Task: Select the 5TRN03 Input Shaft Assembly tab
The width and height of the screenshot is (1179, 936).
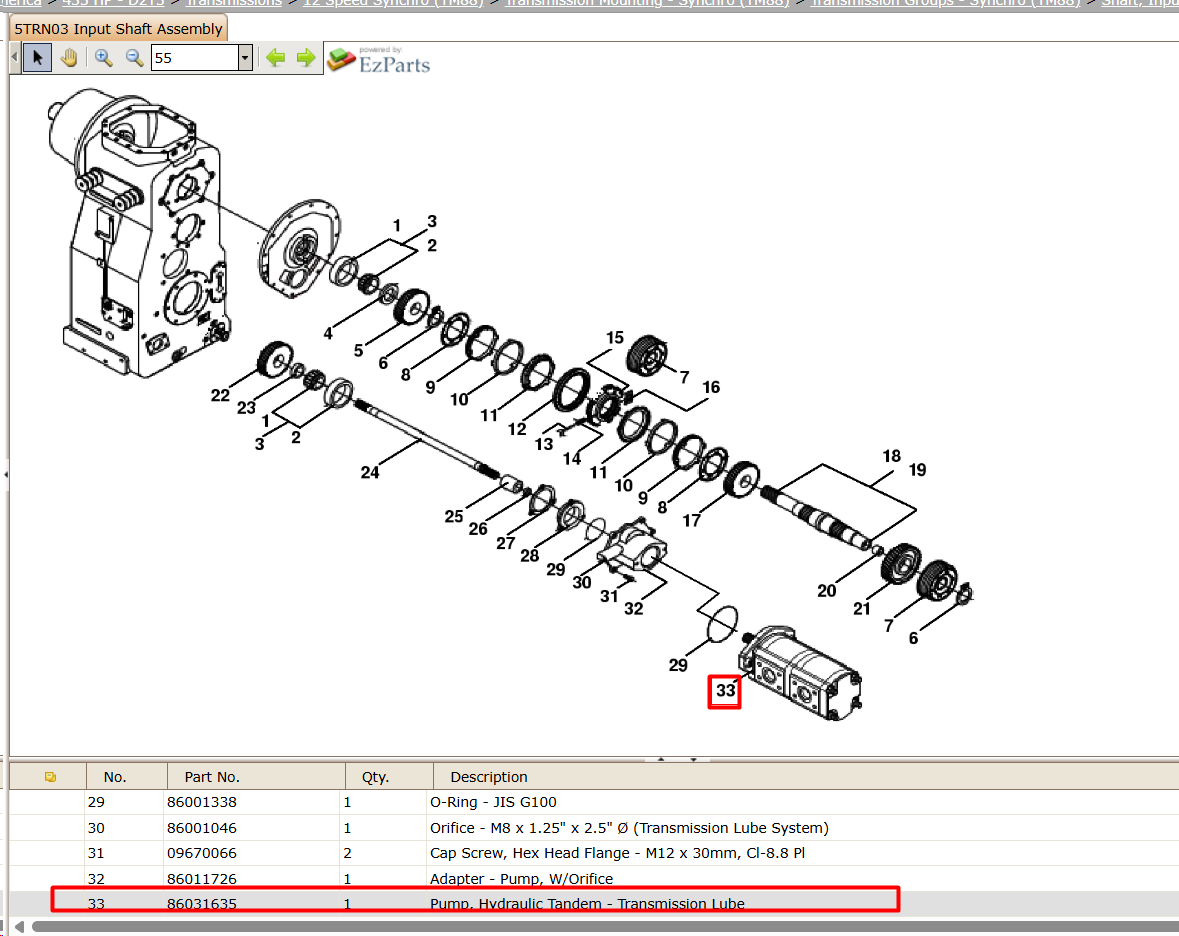Action: click(x=118, y=29)
